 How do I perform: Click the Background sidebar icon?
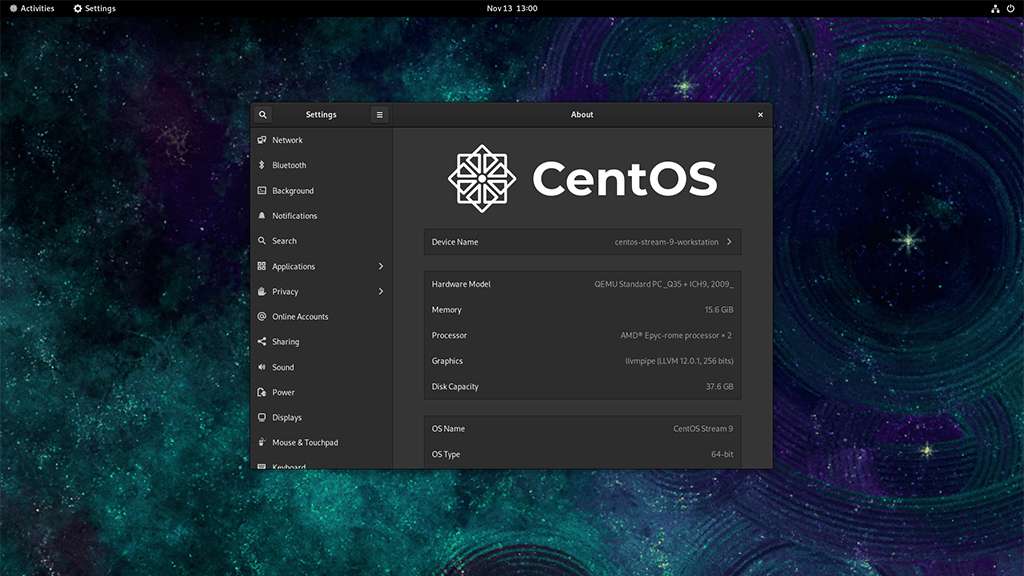[262, 191]
